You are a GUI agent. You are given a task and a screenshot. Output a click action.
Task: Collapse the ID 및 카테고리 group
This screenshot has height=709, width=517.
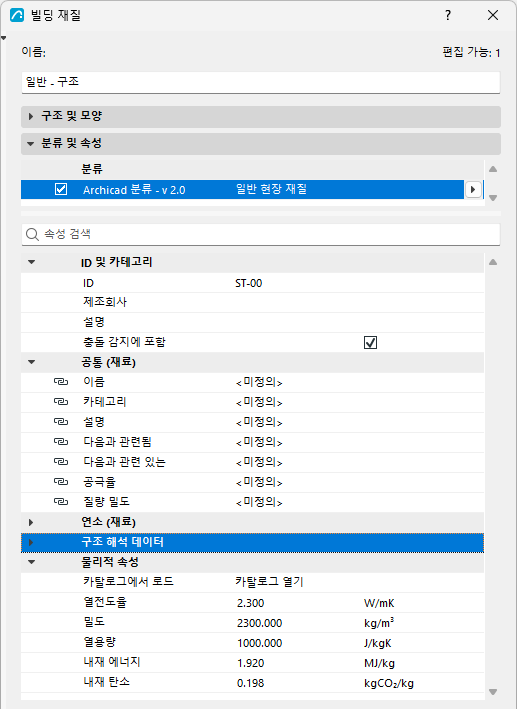point(31,262)
